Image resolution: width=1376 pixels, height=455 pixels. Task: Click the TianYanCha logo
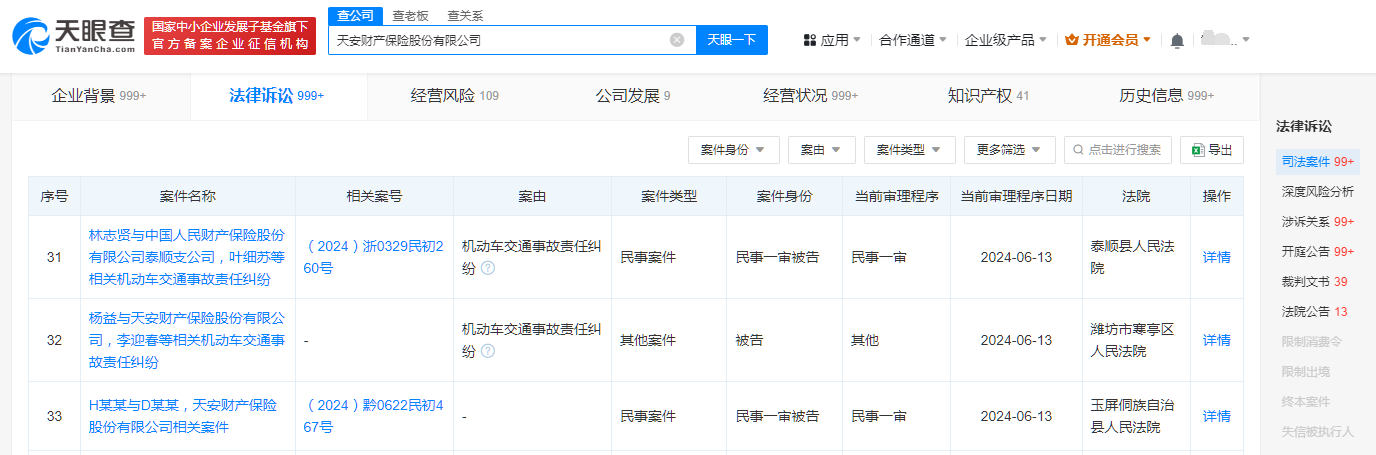click(x=75, y=35)
